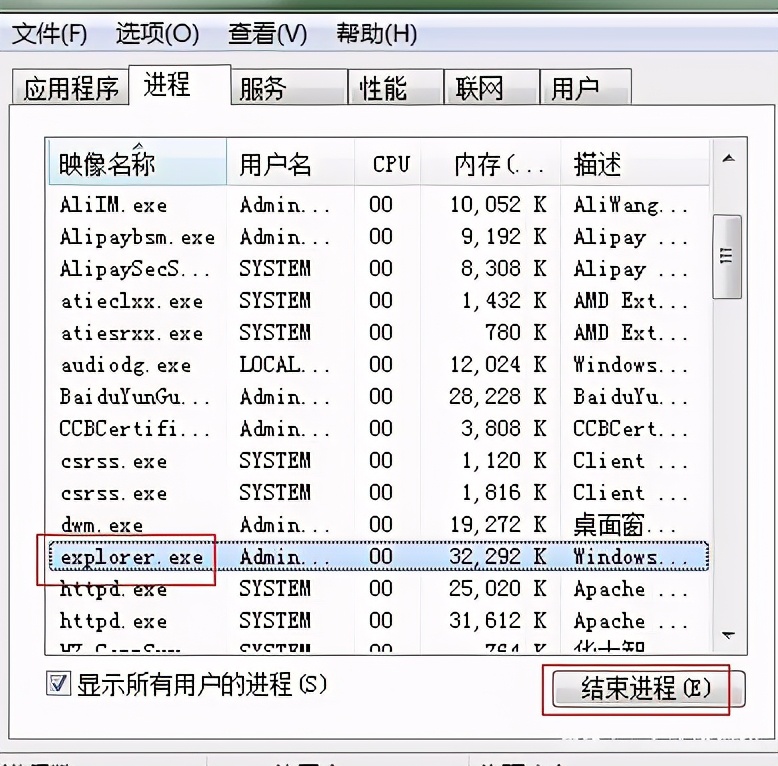
Task: Select httpd.exe using 25,020 K
Action: pos(379,589)
